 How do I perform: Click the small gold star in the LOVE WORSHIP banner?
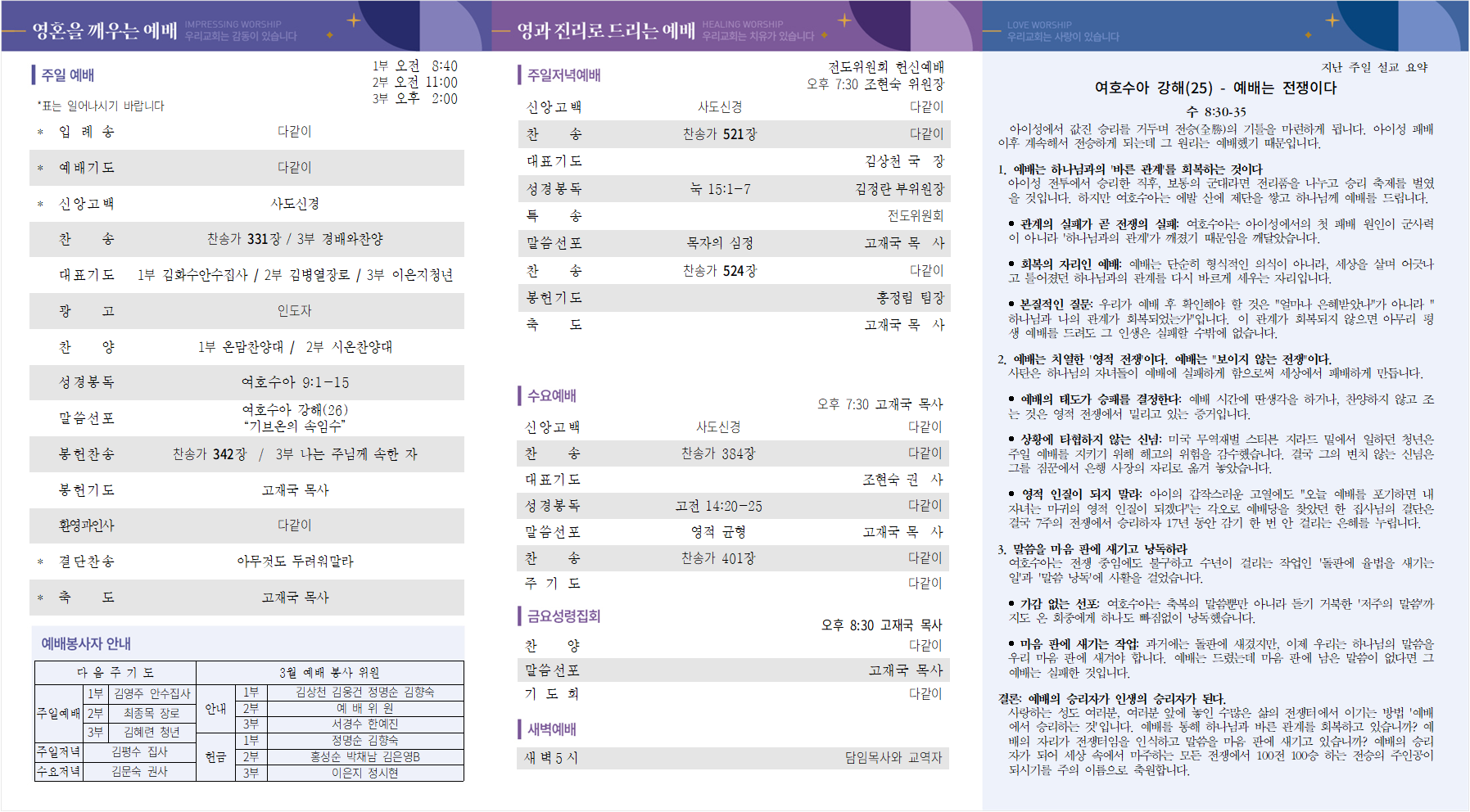pos(1308,35)
